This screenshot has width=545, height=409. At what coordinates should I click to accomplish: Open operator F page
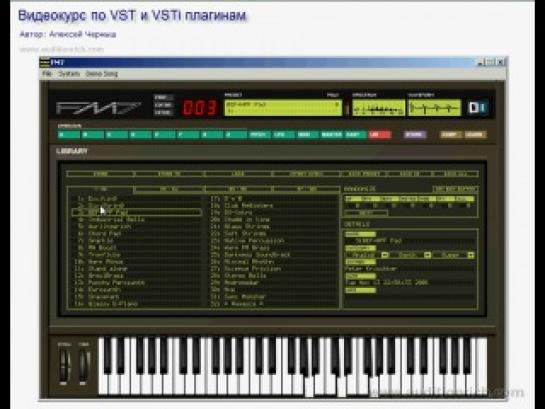188,135
